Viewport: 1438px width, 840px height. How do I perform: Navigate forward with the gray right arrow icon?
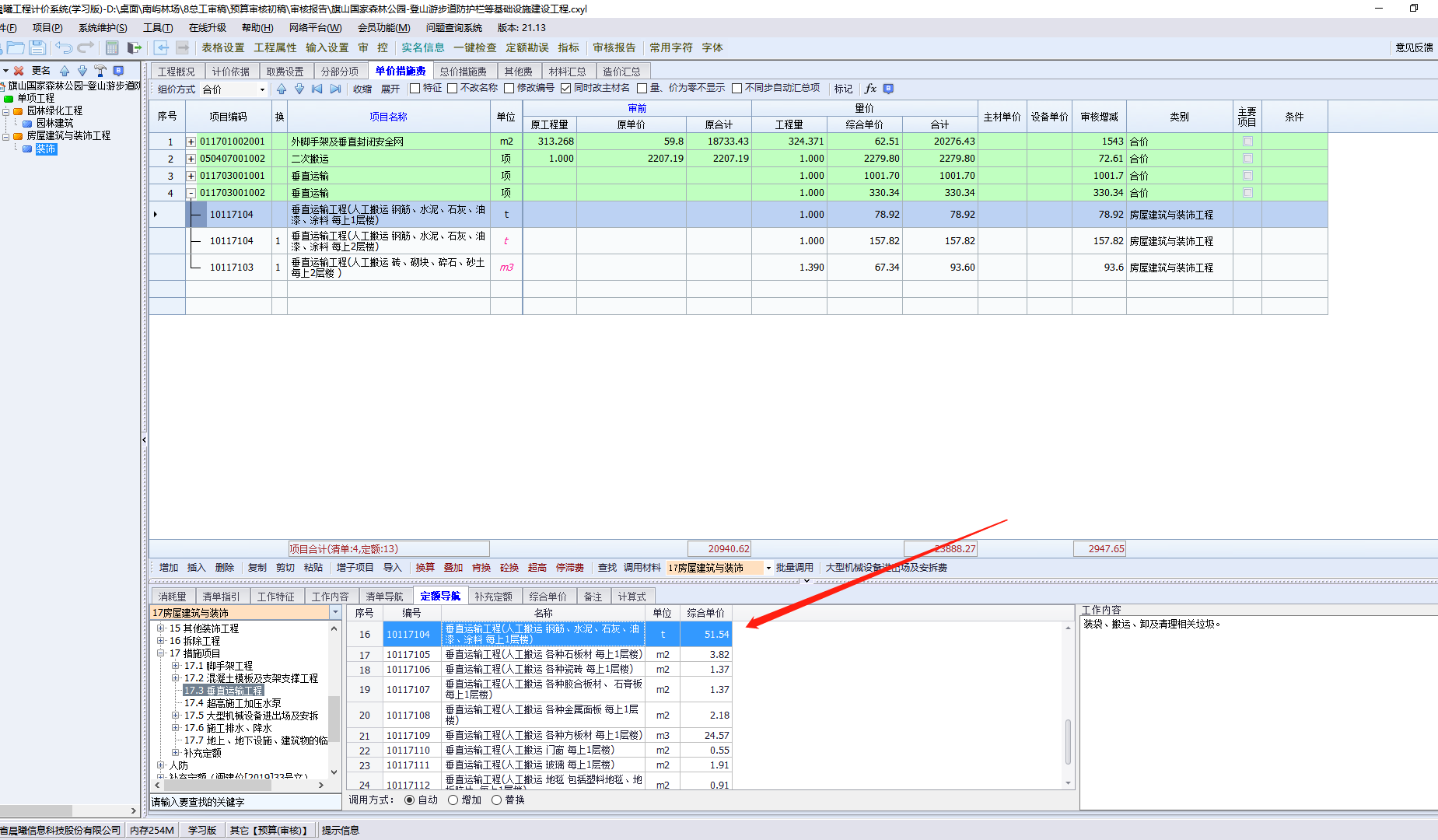[x=183, y=48]
